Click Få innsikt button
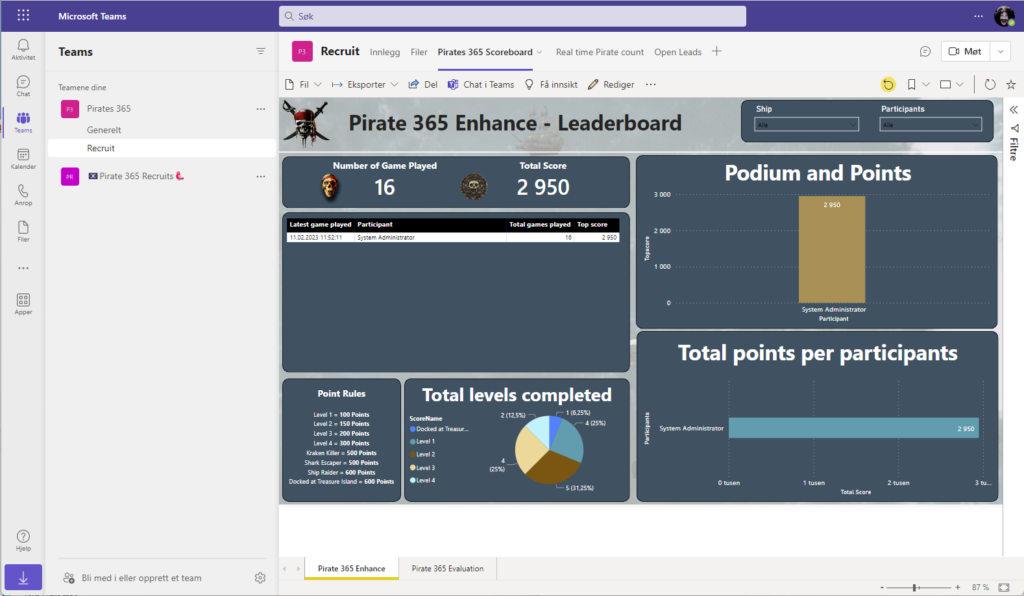Screen dimensions: 1024x596 pyautogui.click(x=551, y=84)
